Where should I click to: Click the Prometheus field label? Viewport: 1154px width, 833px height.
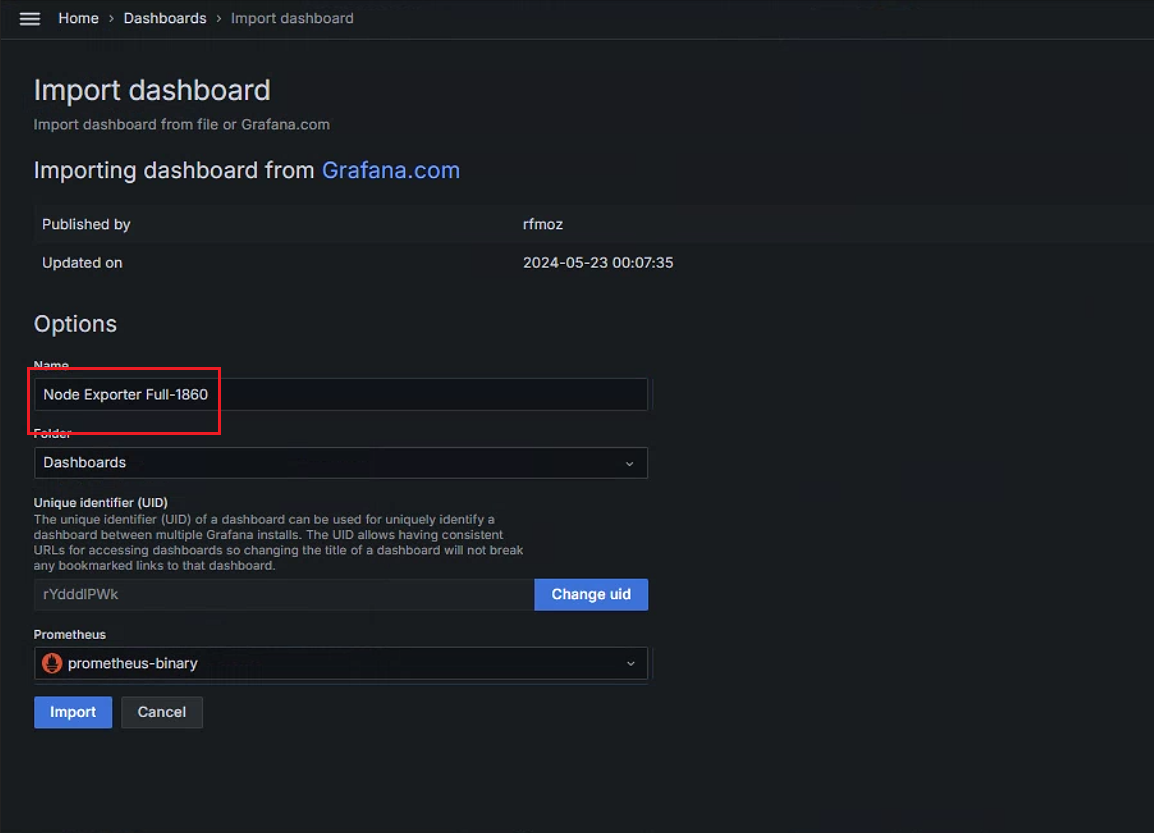pos(70,634)
